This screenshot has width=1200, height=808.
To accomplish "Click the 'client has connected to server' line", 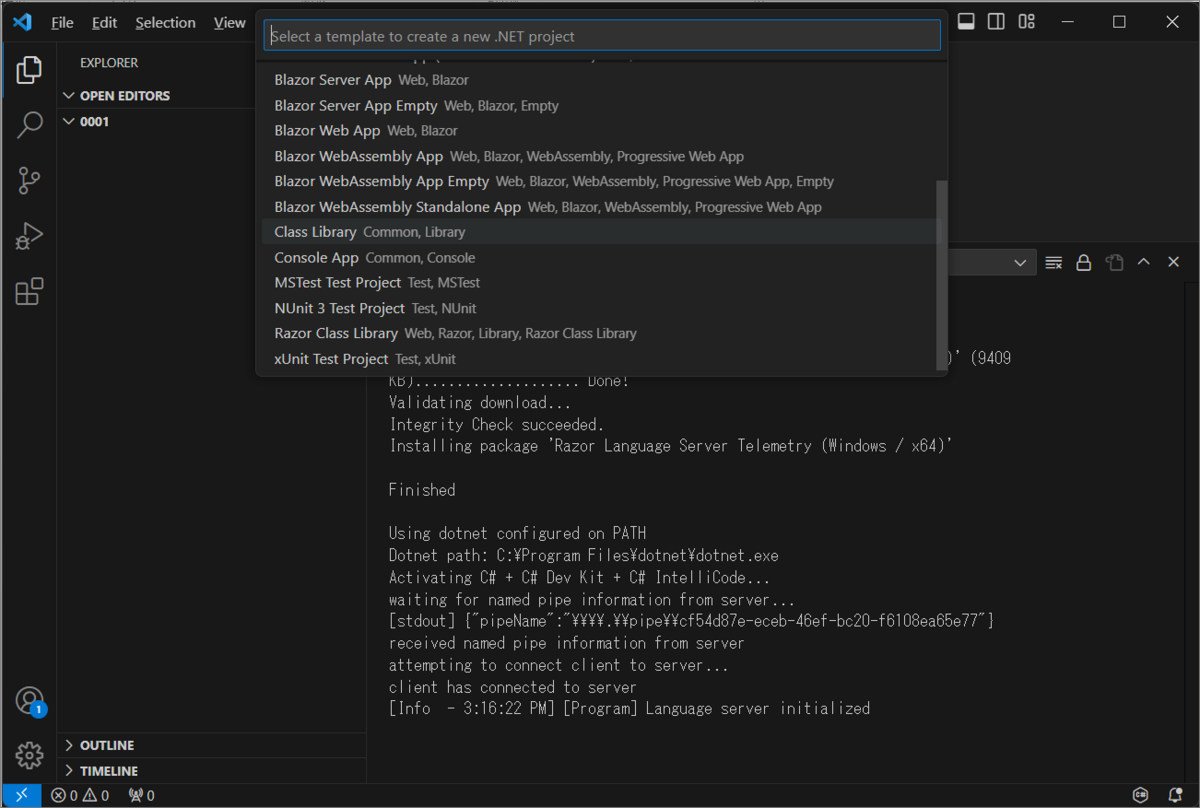I will click(513, 687).
